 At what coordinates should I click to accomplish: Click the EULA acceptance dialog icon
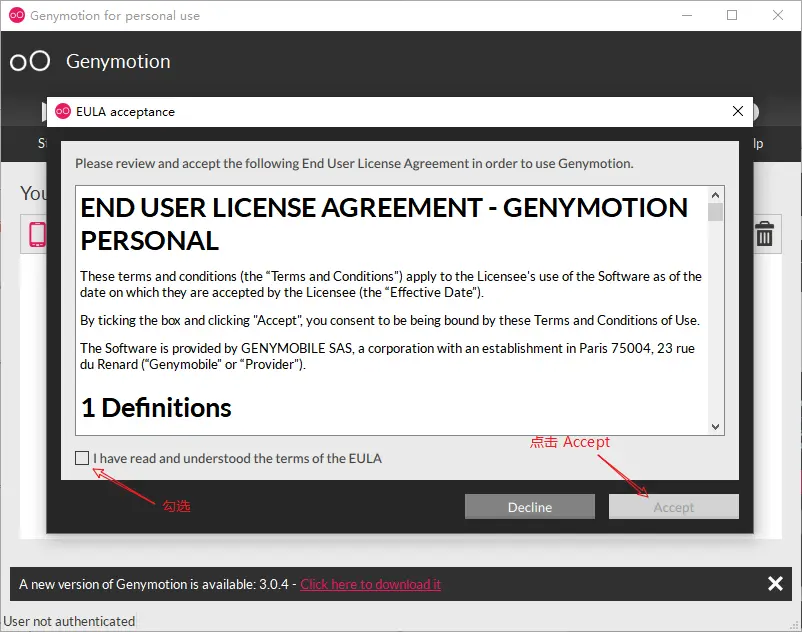63,111
